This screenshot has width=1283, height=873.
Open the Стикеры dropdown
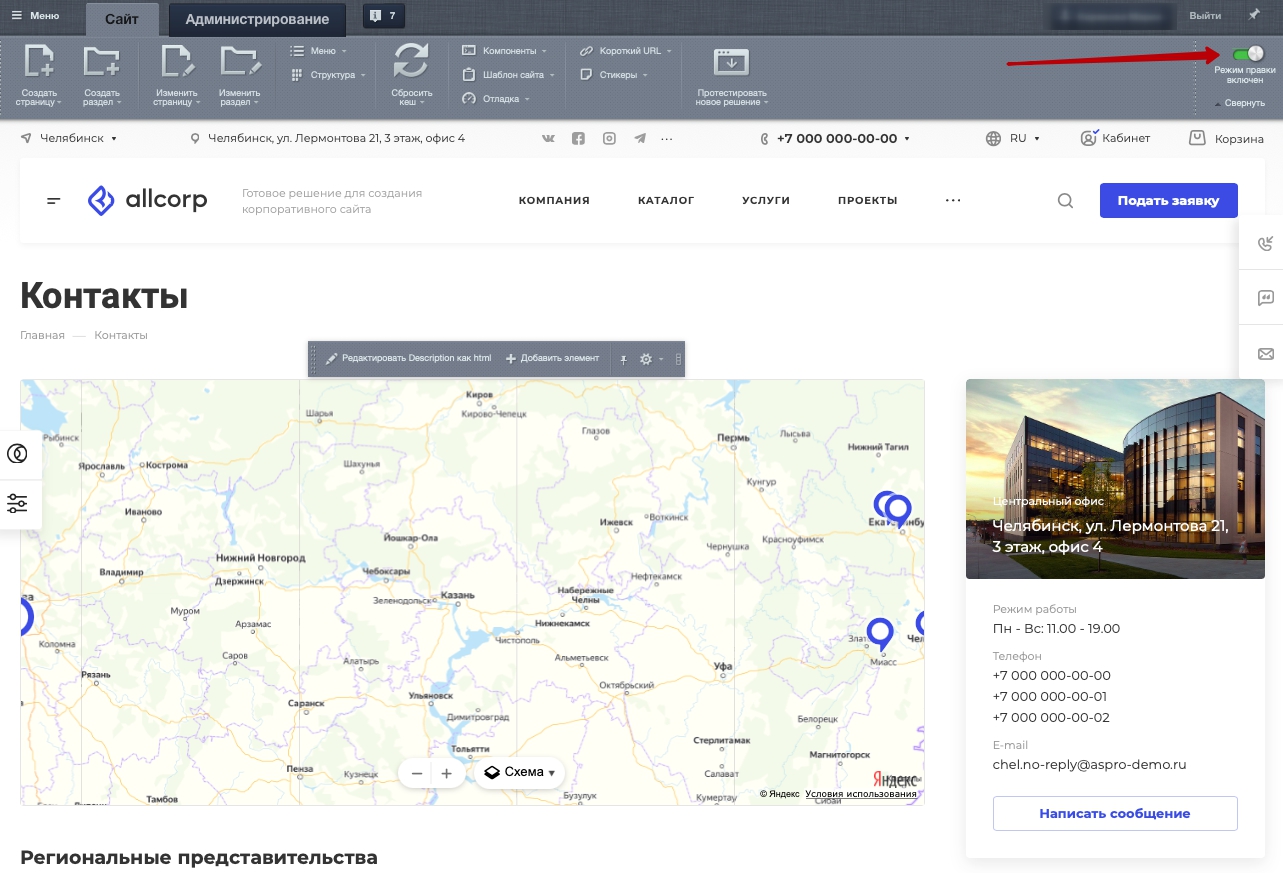click(613, 74)
